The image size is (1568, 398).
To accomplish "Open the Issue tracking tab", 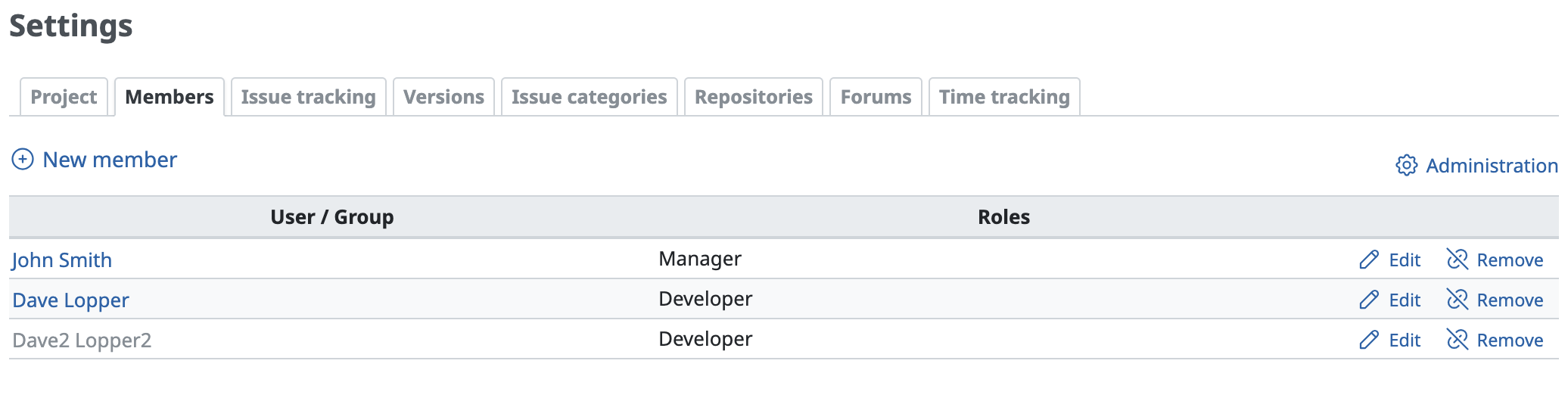I will tap(308, 97).
